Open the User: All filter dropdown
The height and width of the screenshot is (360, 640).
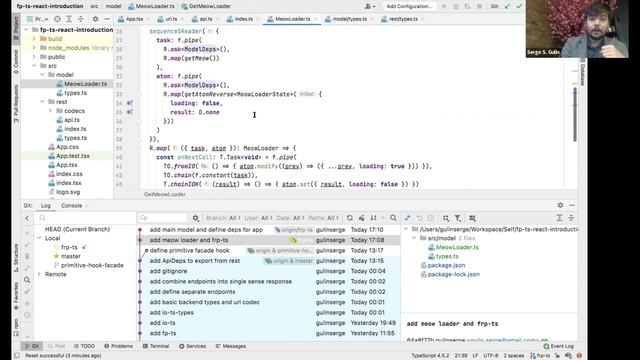pyautogui.click(x=258, y=218)
